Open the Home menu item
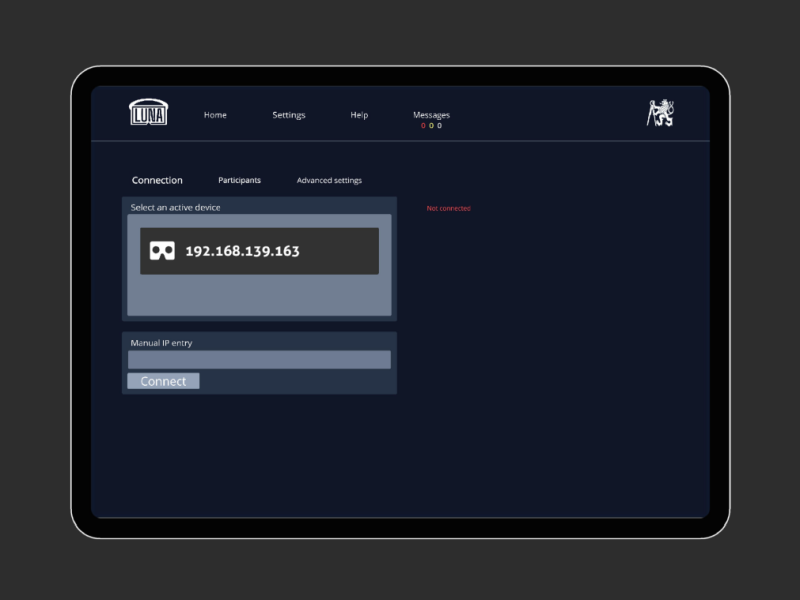The height and width of the screenshot is (600, 800). [215, 115]
